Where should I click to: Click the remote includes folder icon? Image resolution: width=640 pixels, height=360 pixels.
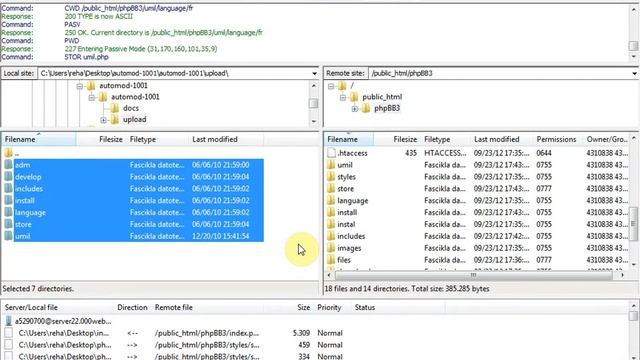(331, 236)
